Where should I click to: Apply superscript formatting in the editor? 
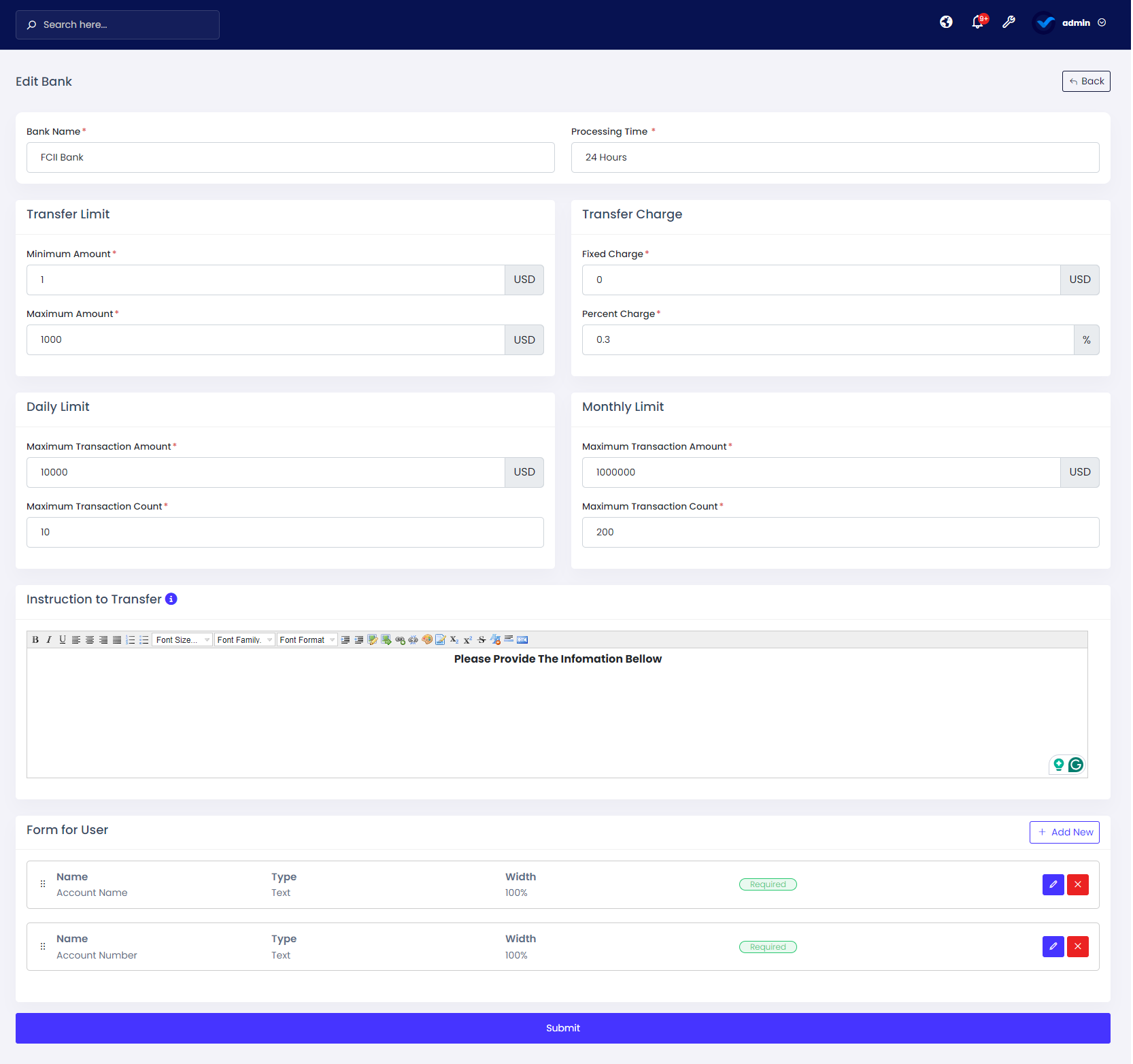pyautogui.click(x=467, y=639)
